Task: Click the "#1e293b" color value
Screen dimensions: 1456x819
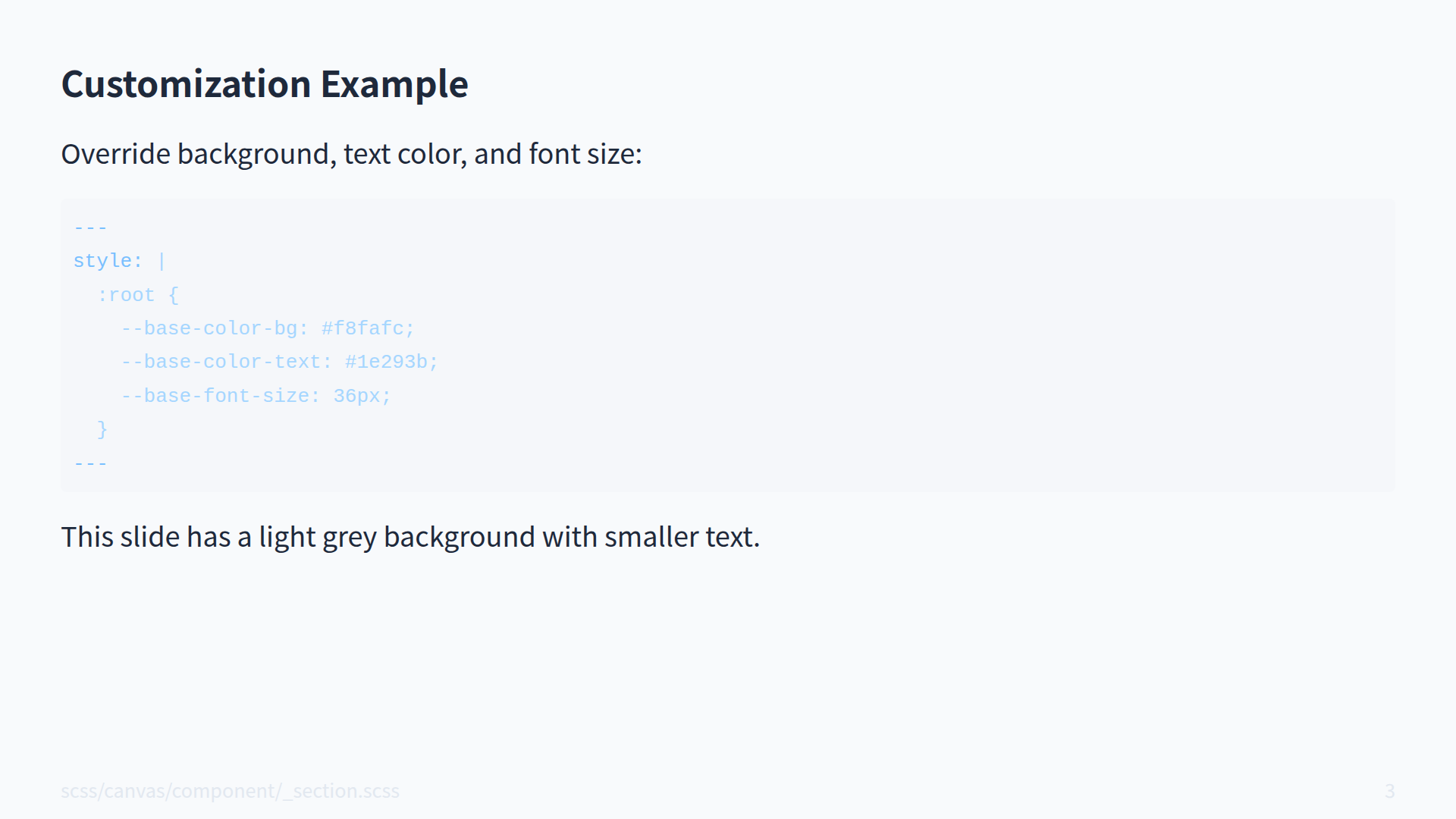Action: [x=386, y=362]
